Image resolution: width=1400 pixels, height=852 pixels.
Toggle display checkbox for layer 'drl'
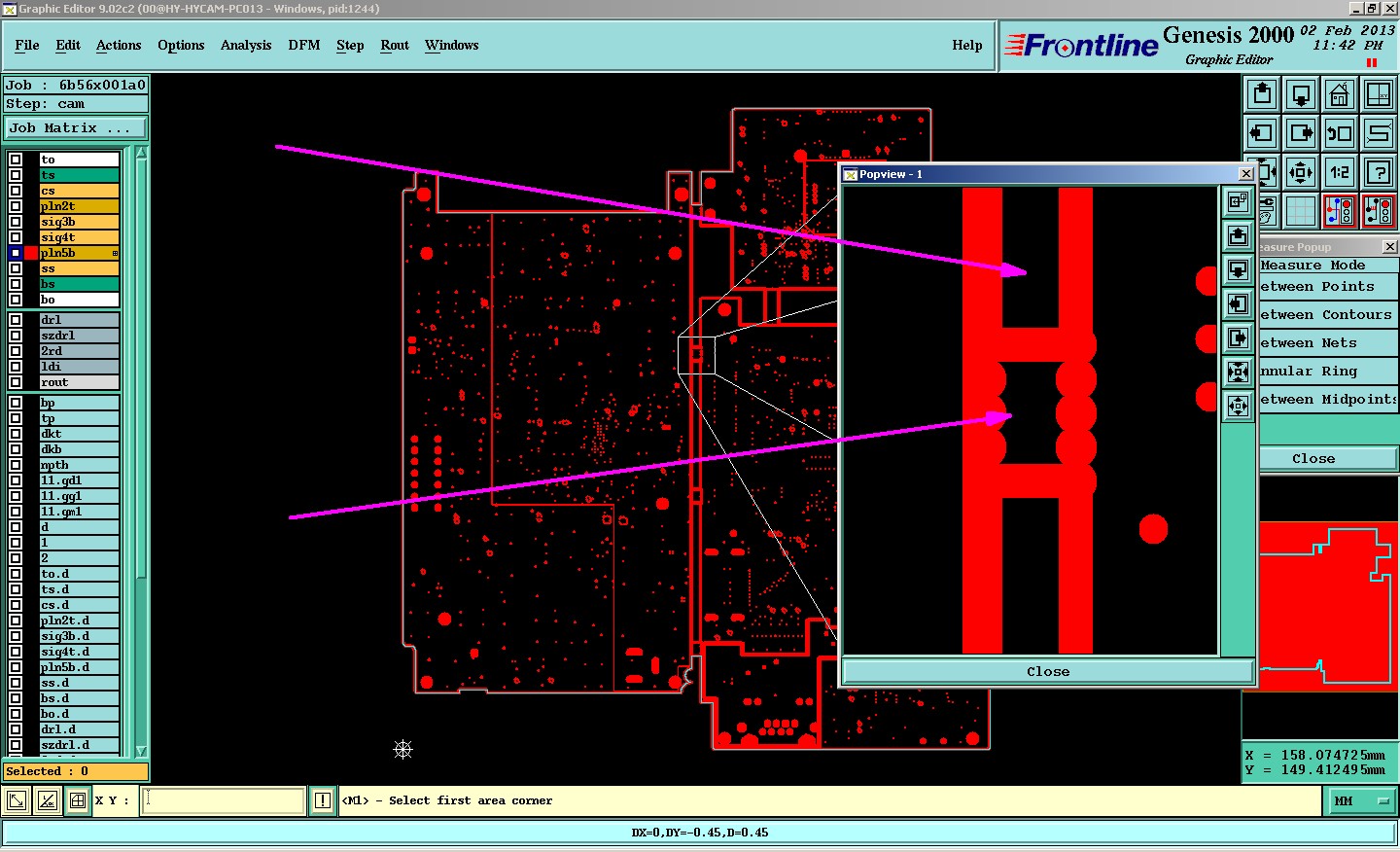[16, 320]
